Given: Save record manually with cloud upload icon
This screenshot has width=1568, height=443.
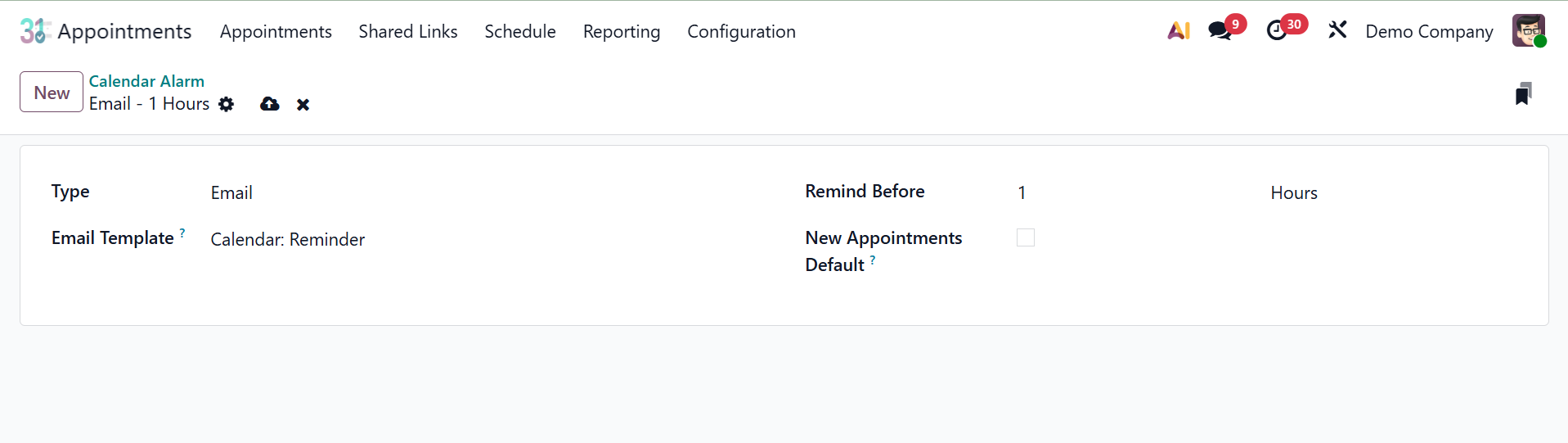Looking at the screenshot, I should [269, 104].
